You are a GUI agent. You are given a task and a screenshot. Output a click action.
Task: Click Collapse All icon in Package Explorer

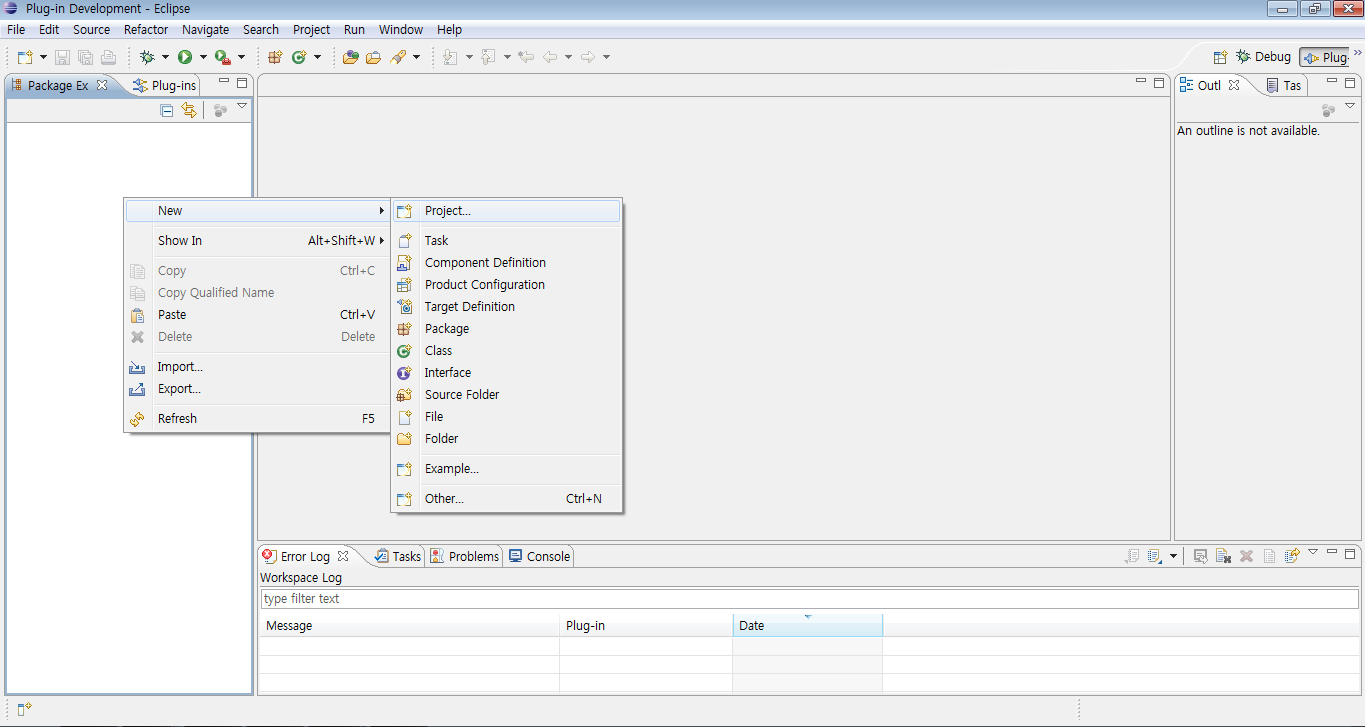point(167,111)
